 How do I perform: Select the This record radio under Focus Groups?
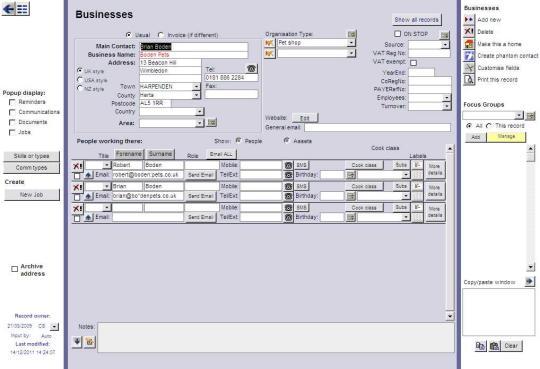[489, 126]
